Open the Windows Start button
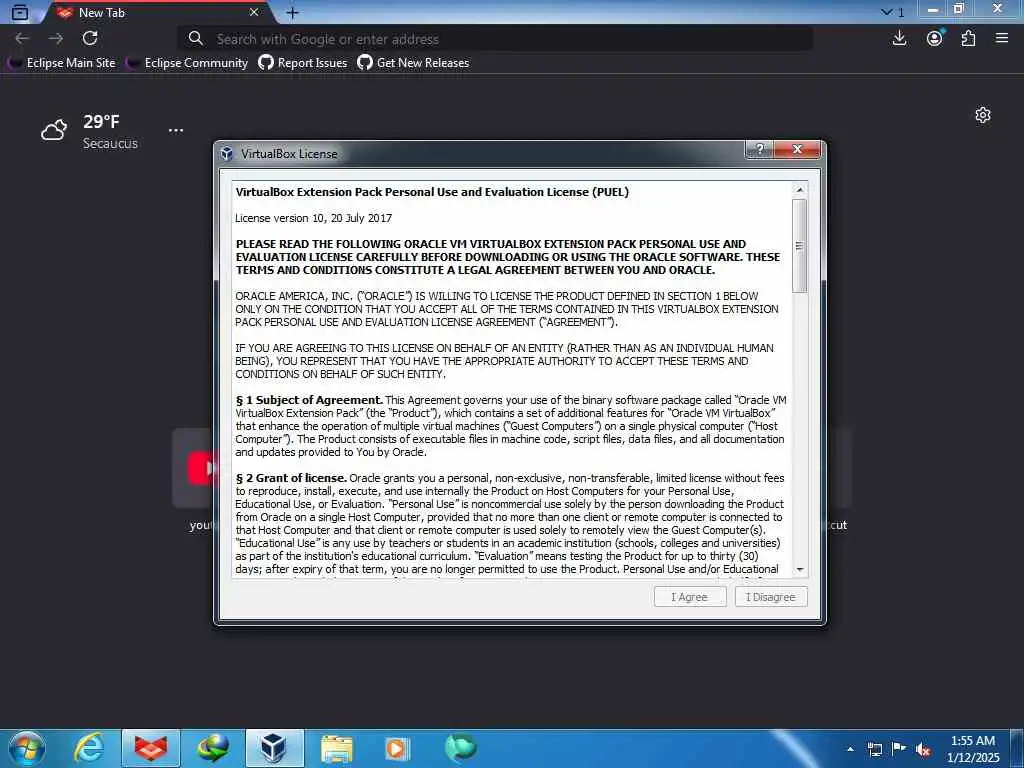The image size is (1024, 768). click(26, 748)
